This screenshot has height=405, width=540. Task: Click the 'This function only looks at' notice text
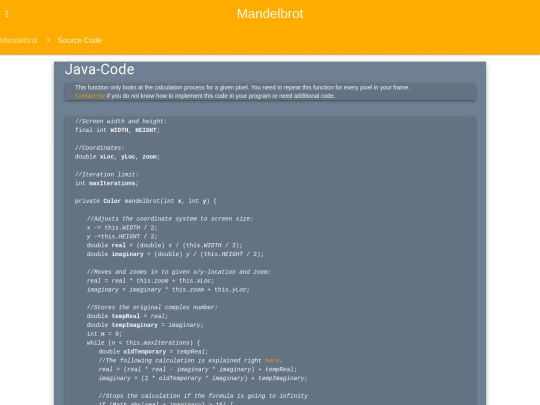pos(242,87)
